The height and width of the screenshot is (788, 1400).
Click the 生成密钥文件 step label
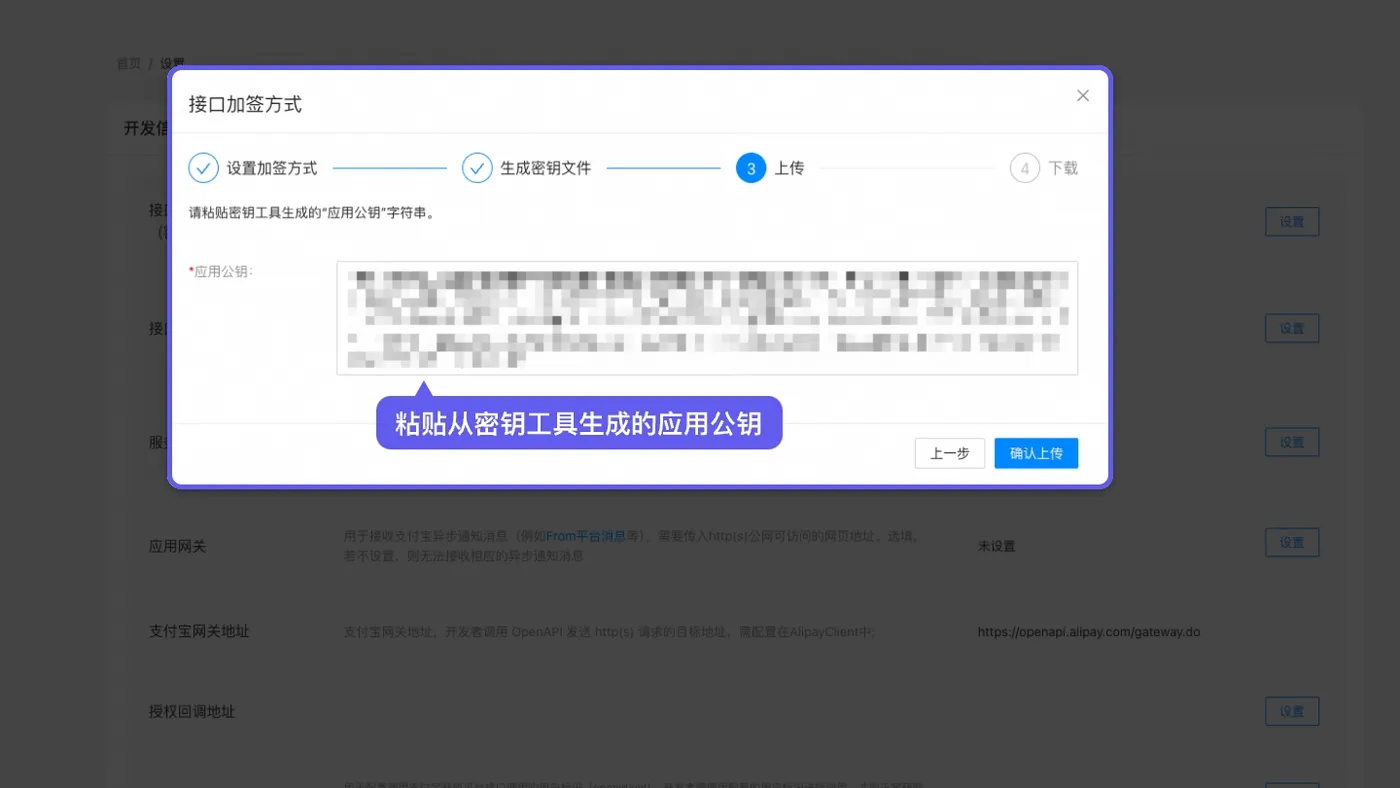tap(546, 168)
